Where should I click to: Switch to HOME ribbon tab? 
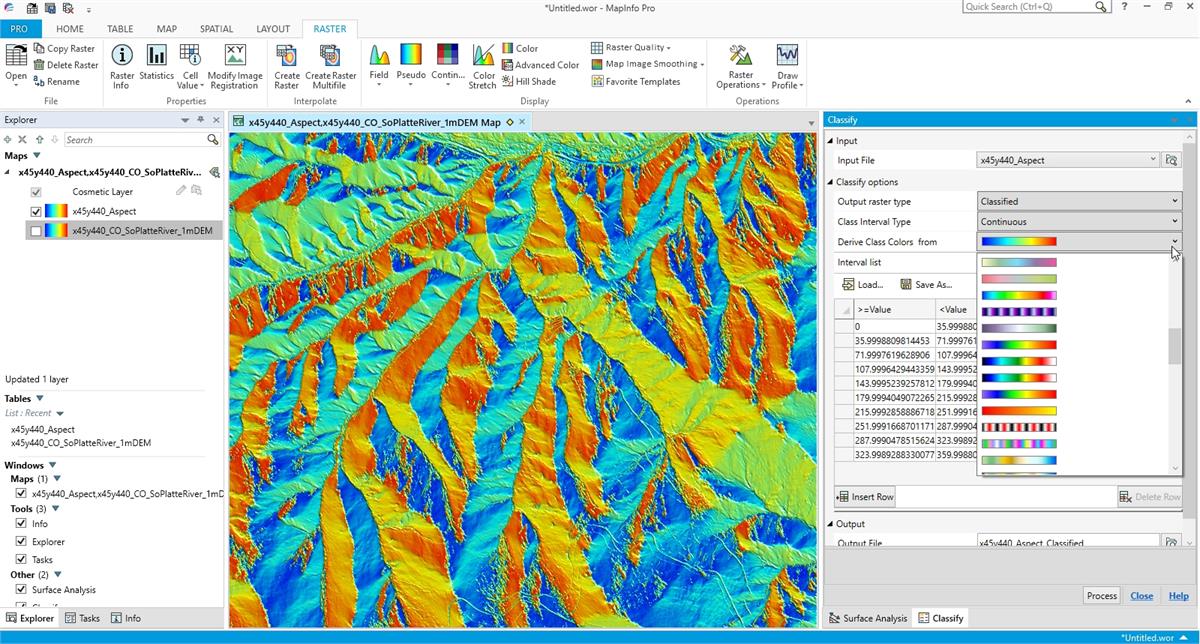point(70,29)
